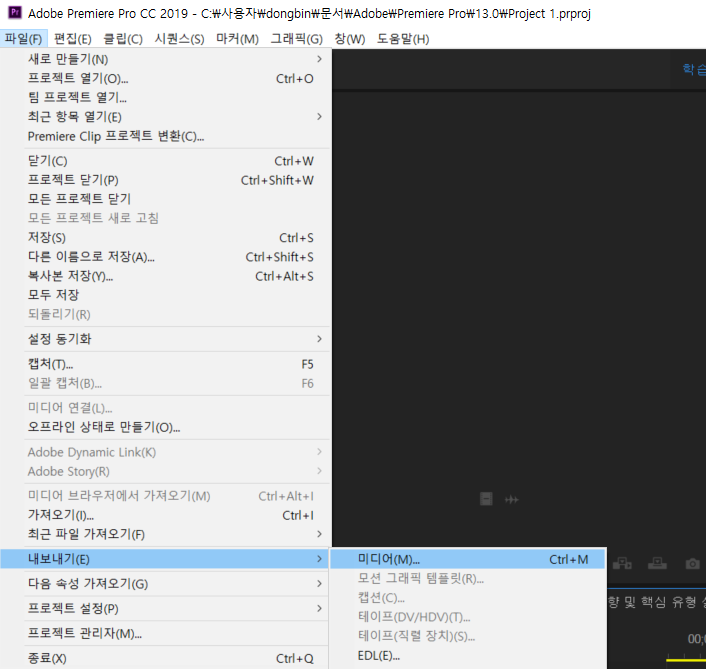The image size is (706, 669).
Task: Open the 도움말(H) menu
Action: [403, 39]
